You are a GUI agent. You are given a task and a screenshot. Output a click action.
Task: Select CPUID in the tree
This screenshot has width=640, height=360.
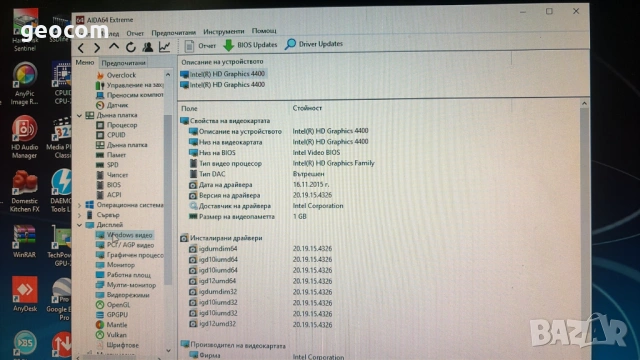pyautogui.click(x=111, y=135)
